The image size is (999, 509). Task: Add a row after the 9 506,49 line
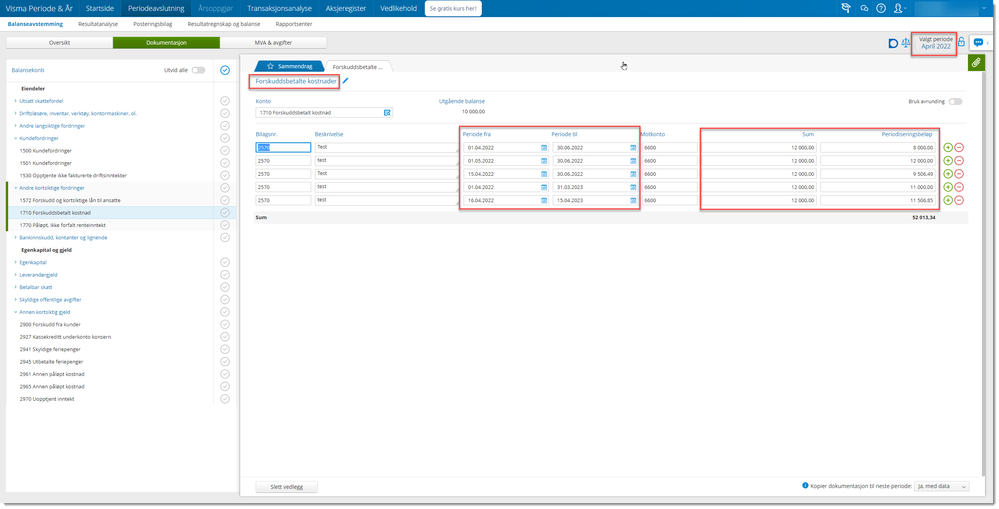click(948, 174)
